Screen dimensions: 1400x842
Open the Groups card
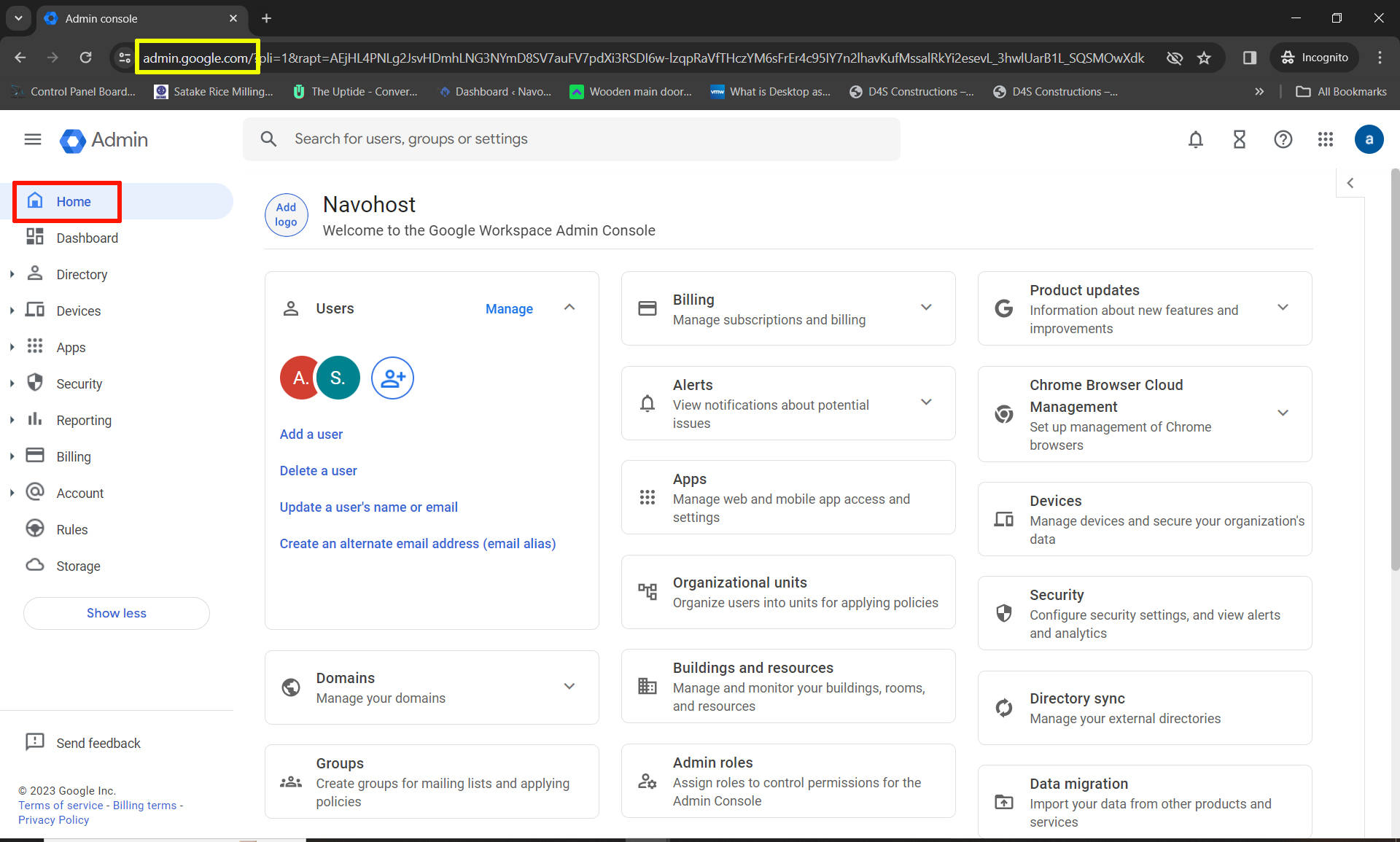[x=432, y=781]
